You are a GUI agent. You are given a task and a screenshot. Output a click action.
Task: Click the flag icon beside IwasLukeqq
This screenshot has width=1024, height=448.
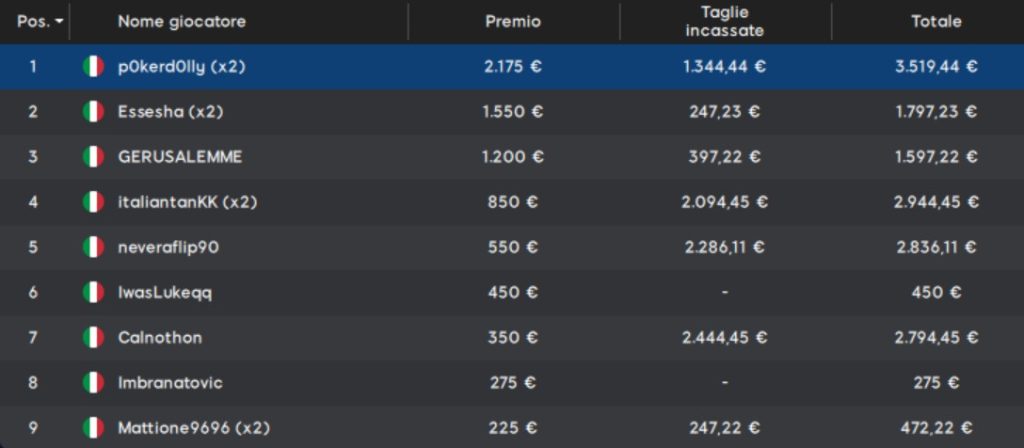[x=93, y=292]
